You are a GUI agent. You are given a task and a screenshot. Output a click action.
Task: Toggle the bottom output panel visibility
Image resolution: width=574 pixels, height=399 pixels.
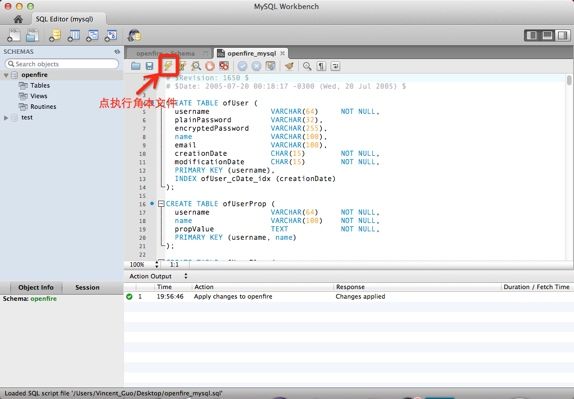click(x=547, y=35)
